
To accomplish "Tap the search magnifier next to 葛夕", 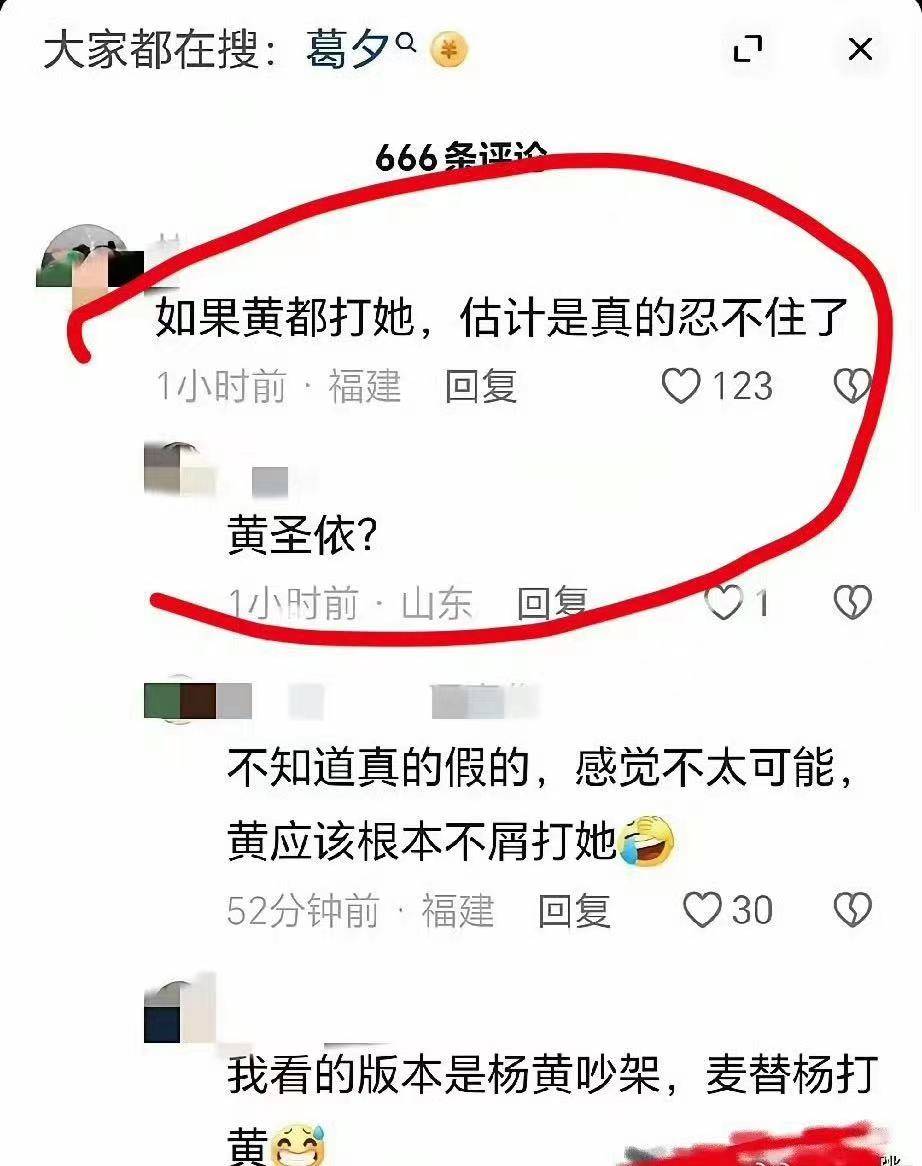I will pyautogui.click(x=406, y=42).
